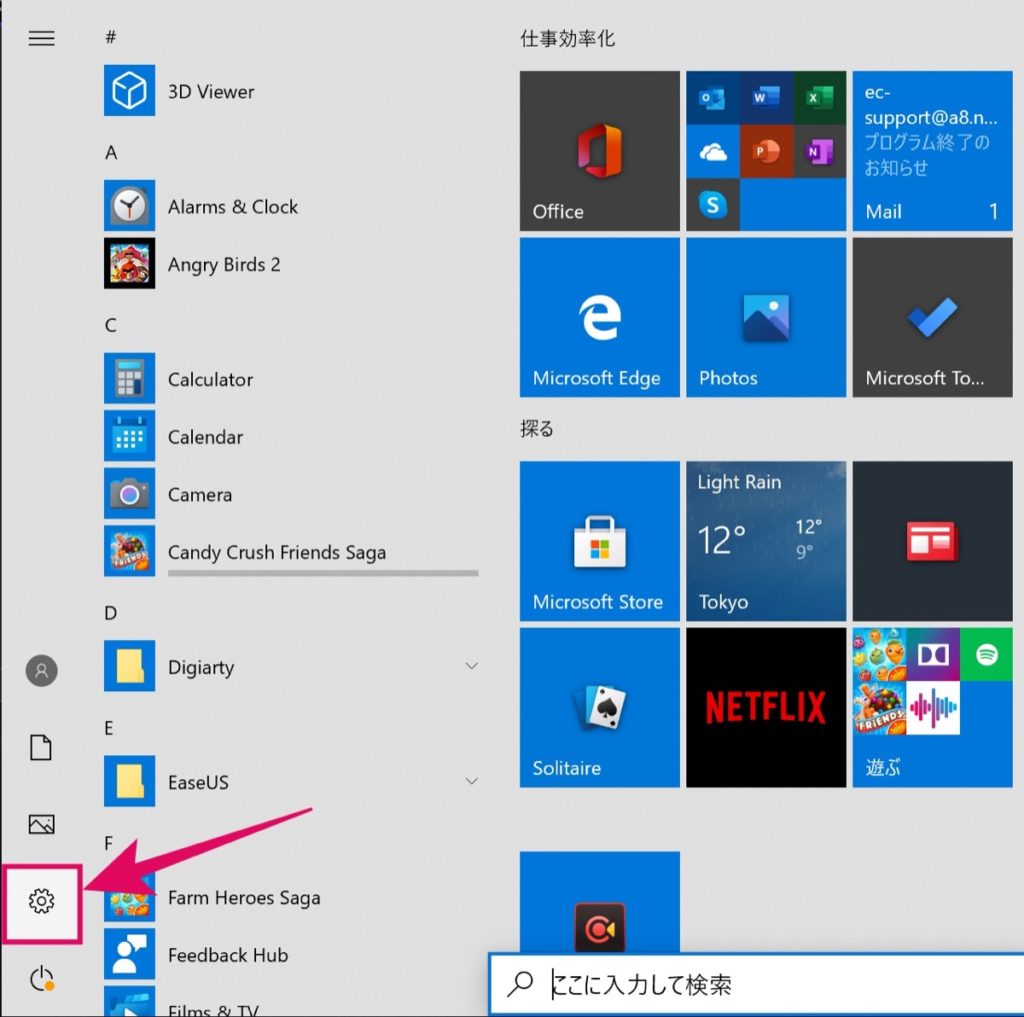Open Documents from the sidebar
1024x1017 pixels.
click(x=41, y=747)
